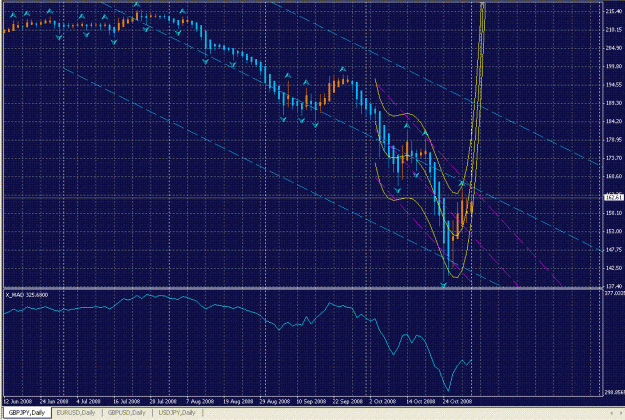The height and width of the screenshot is (420, 625).
Task: Click the 210.15 price scale label
Action: pyautogui.click(x=613, y=30)
